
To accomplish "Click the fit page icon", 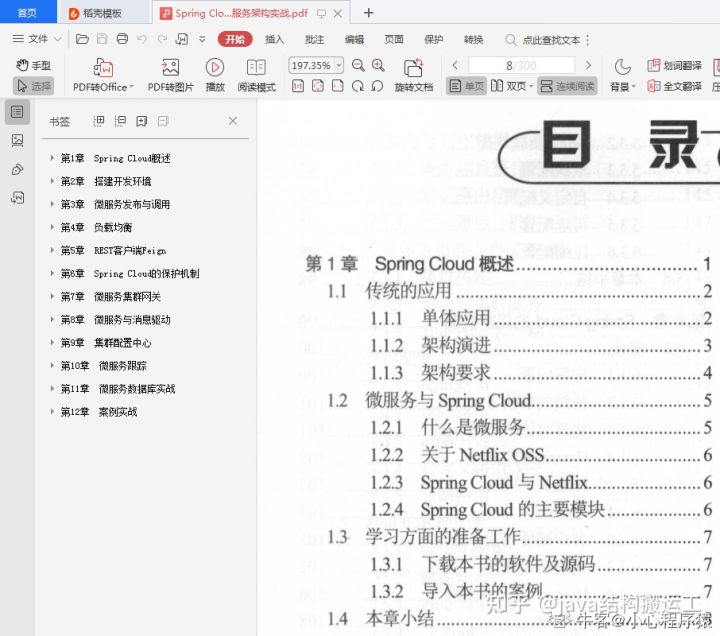I will tap(318, 86).
